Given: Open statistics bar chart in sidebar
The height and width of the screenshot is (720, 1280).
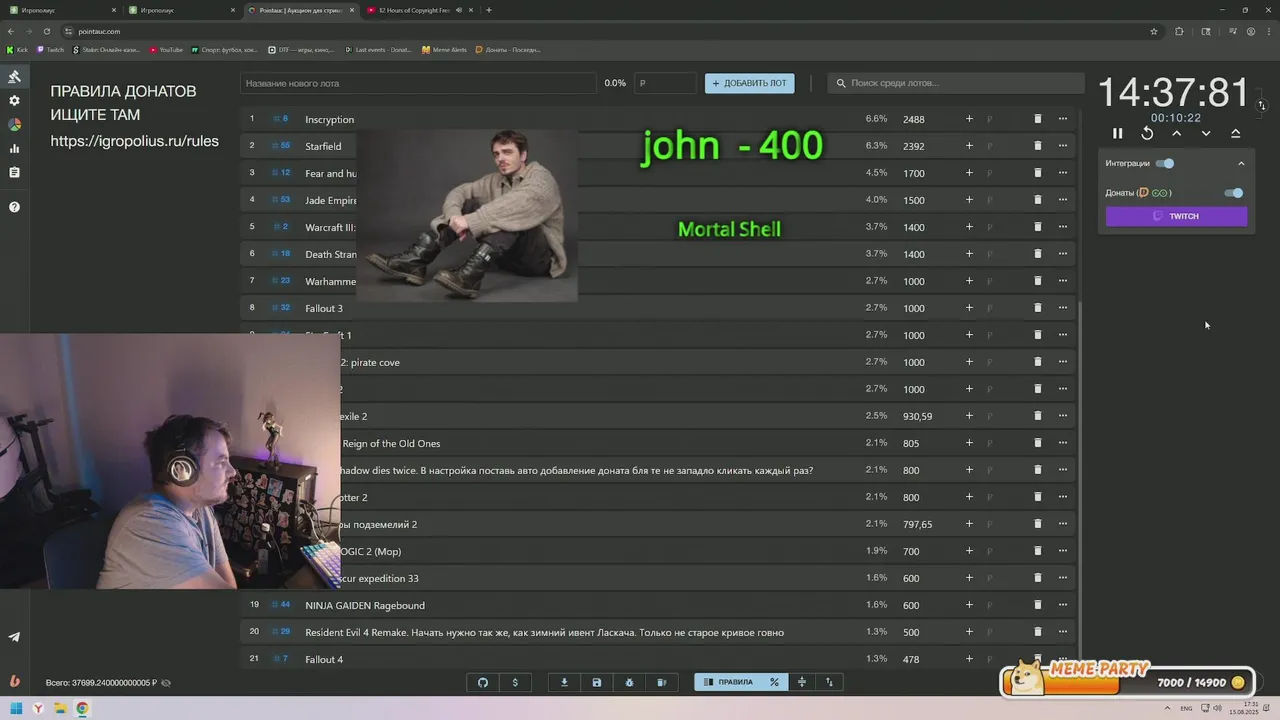Looking at the screenshot, I should click(14, 149).
